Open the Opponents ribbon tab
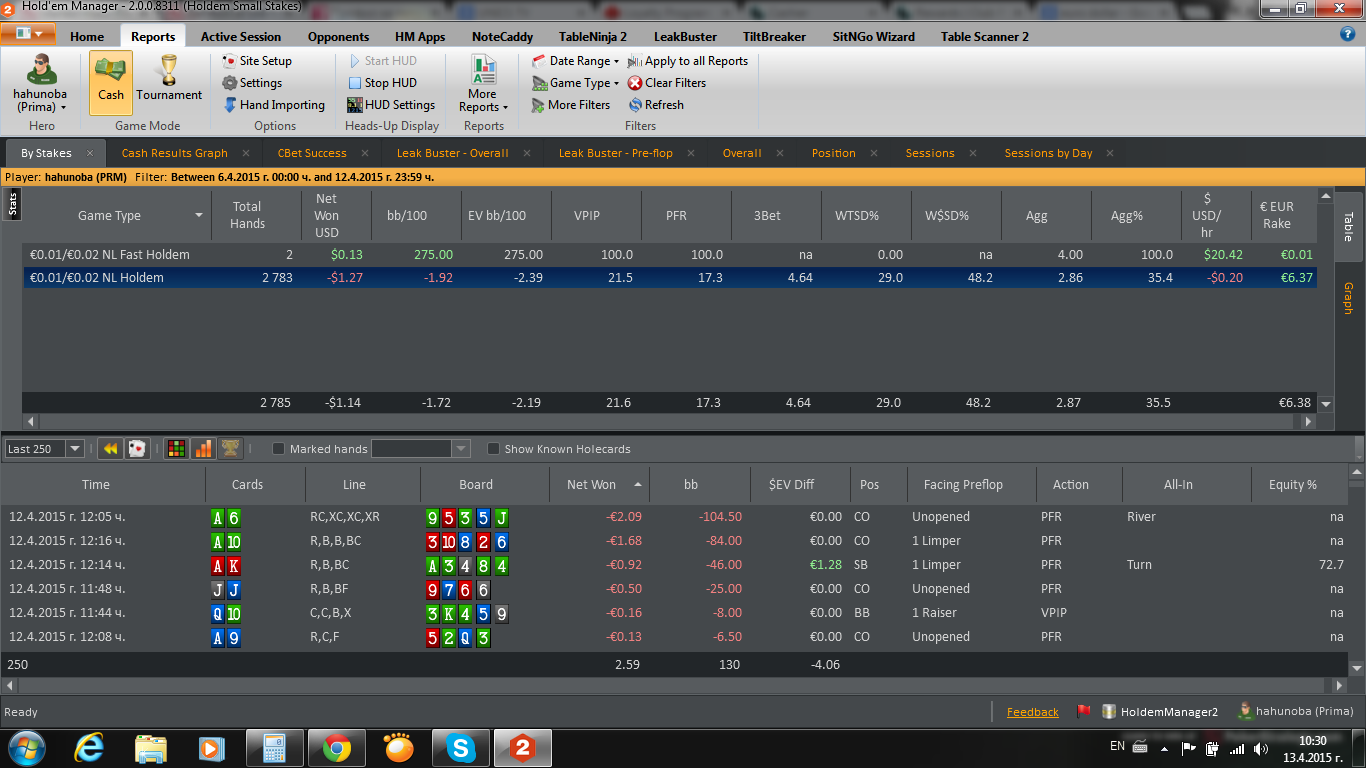The image size is (1366, 768). (x=339, y=37)
